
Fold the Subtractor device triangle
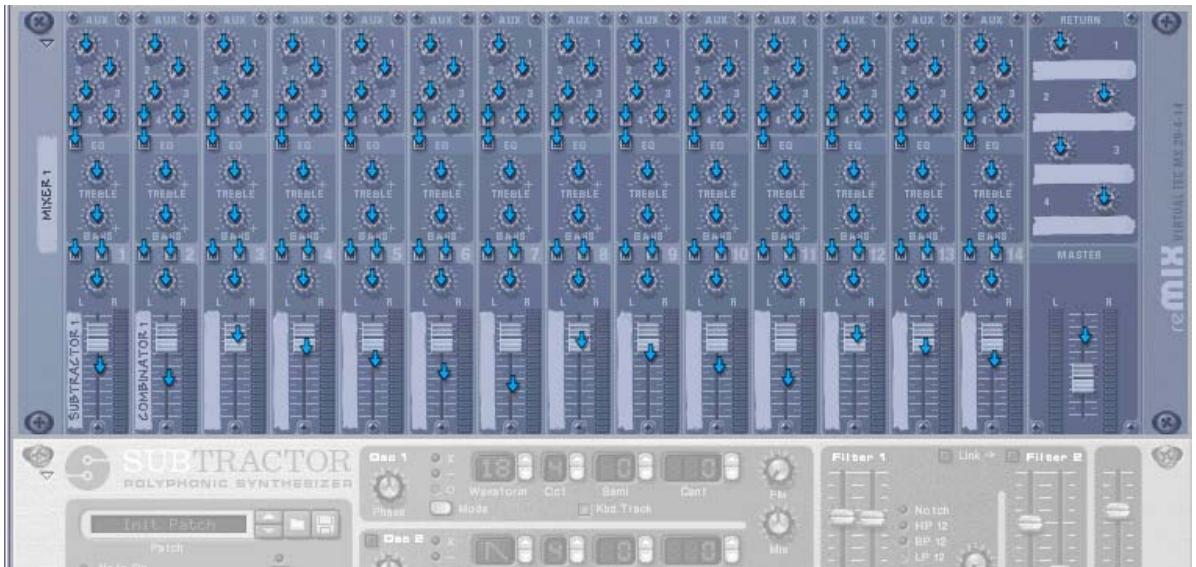point(47,475)
